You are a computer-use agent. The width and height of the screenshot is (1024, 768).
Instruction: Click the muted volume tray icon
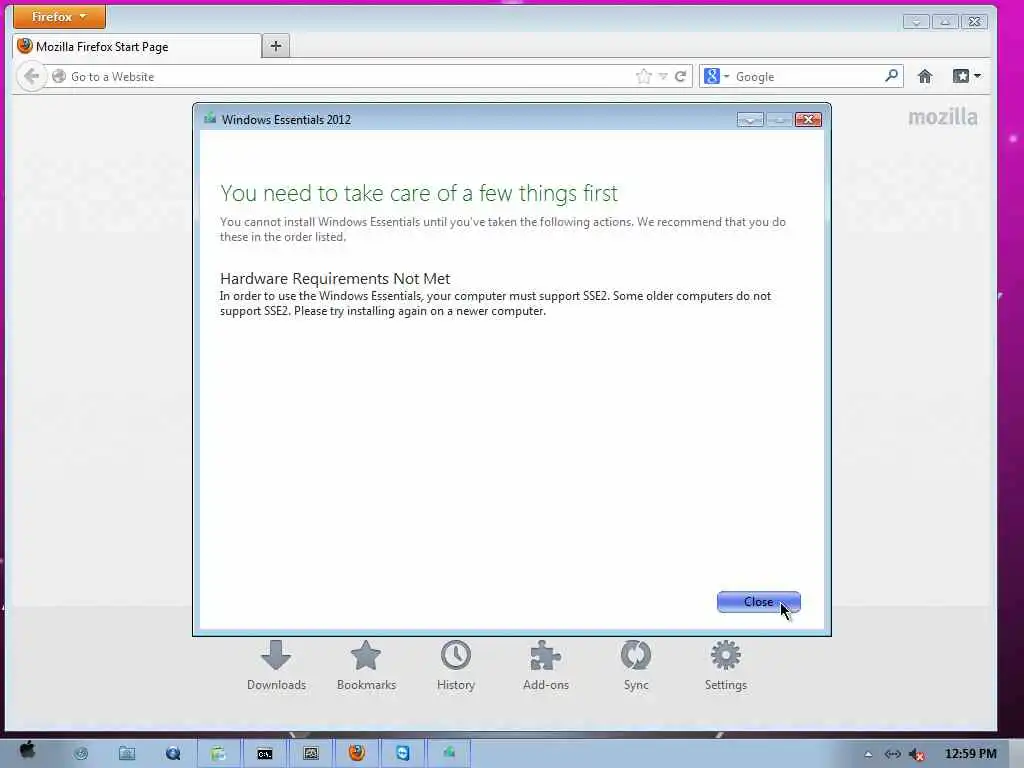(x=917, y=754)
